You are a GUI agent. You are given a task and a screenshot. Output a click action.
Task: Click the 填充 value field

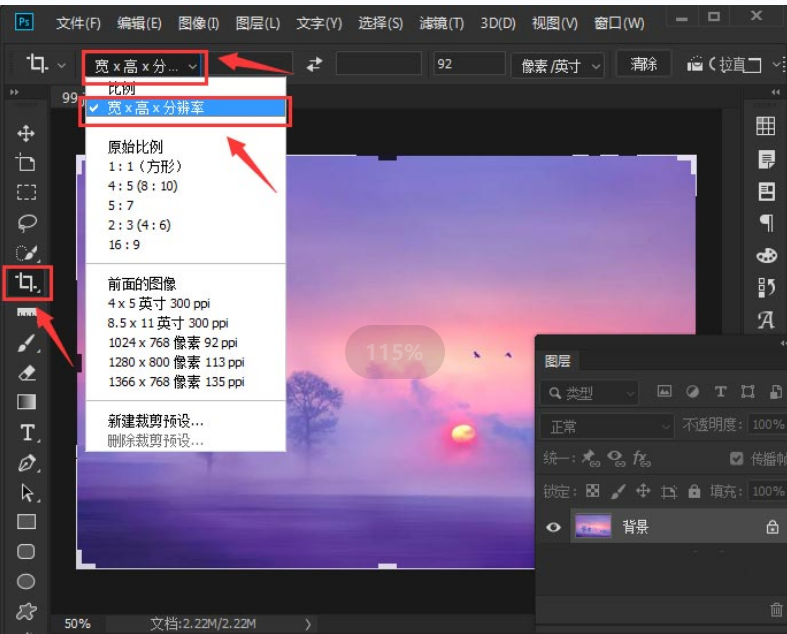[x=767, y=490]
